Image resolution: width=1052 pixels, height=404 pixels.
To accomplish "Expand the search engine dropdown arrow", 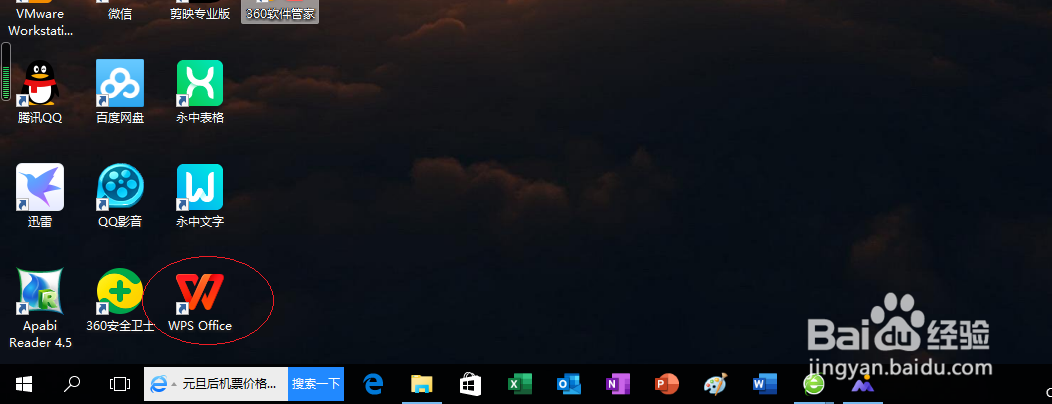I will (x=174, y=385).
